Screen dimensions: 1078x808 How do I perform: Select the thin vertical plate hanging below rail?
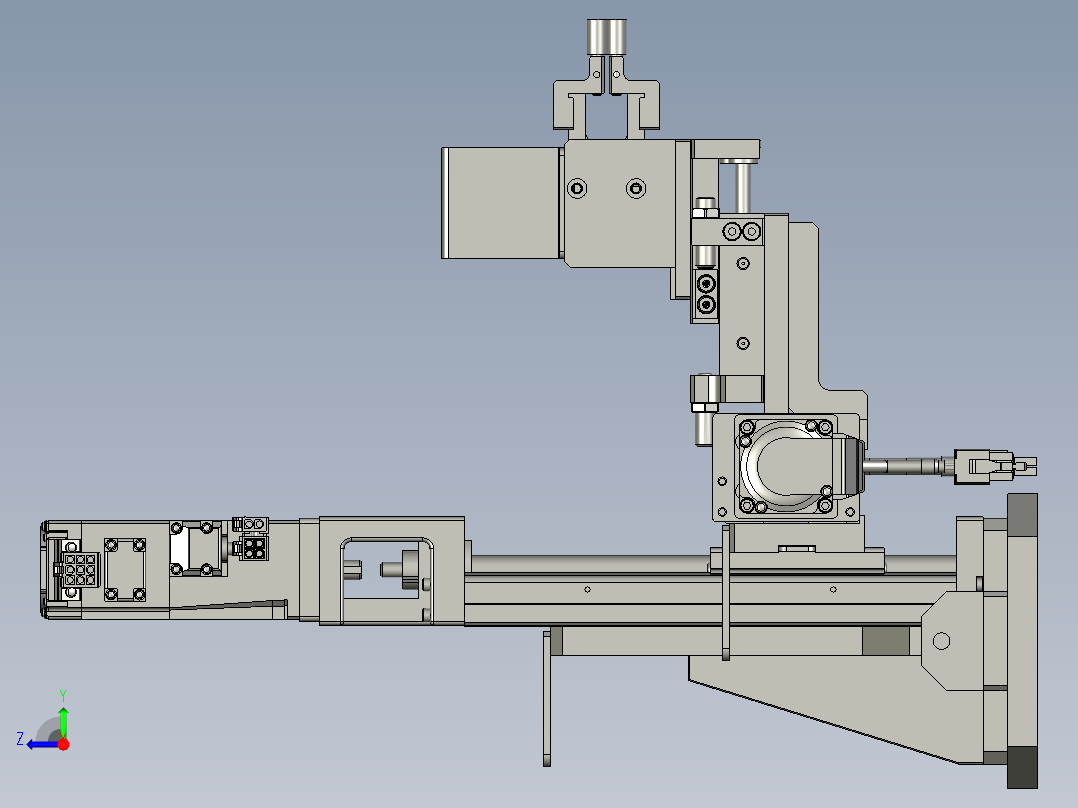click(x=547, y=698)
